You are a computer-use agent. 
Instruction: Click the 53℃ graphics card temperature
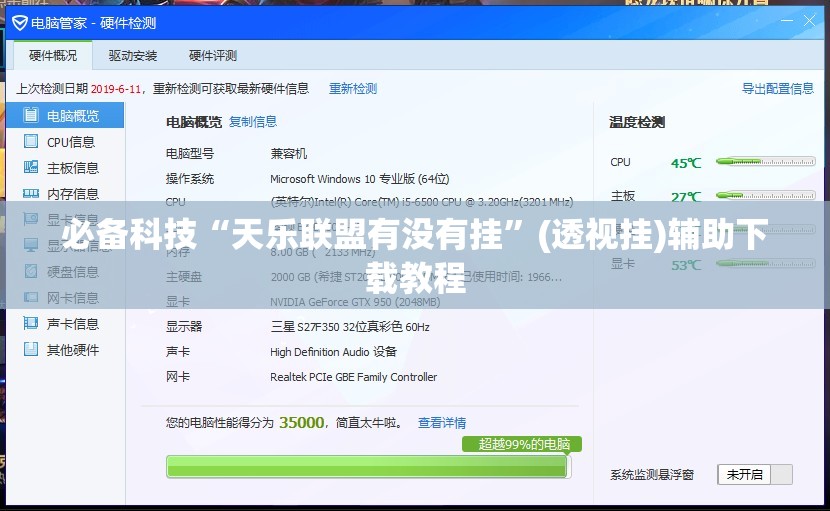685,265
